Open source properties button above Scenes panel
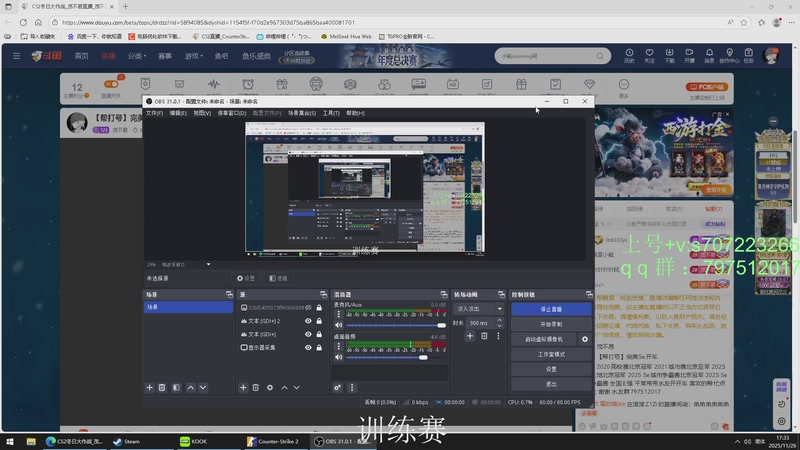The width and height of the screenshot is (800, 450). [246, 279]
